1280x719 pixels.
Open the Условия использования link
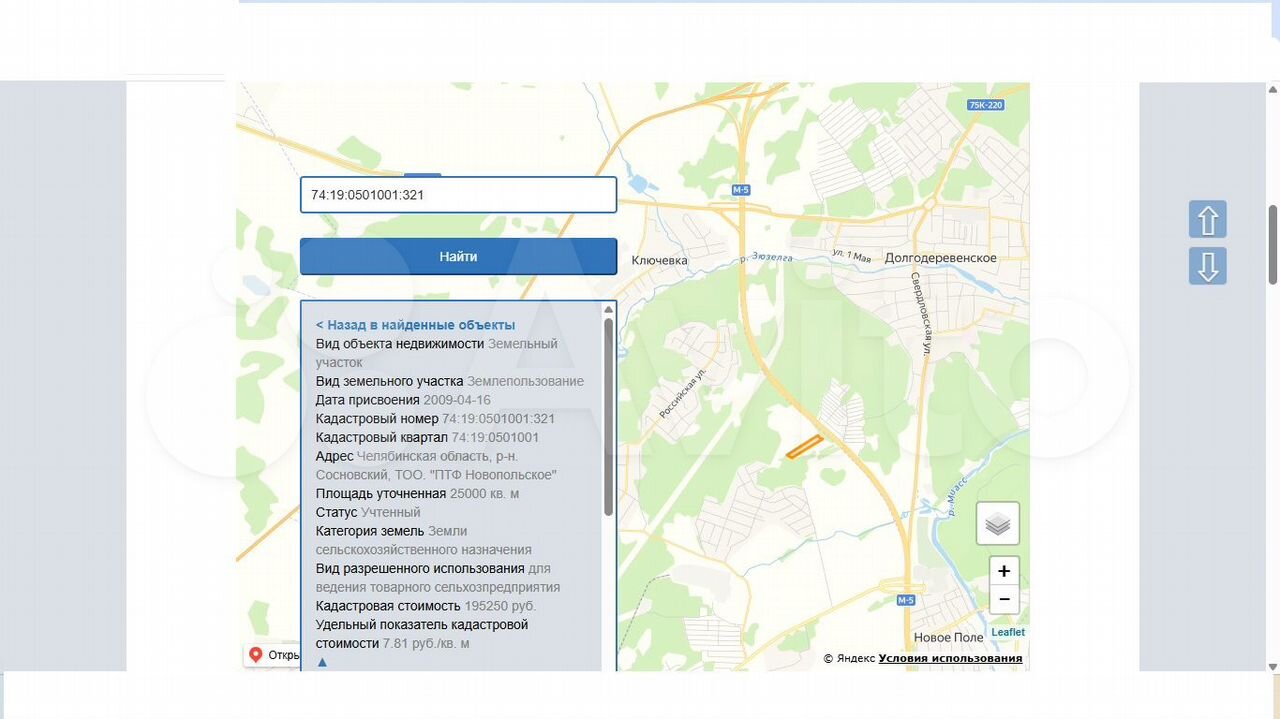pos(950,658)
